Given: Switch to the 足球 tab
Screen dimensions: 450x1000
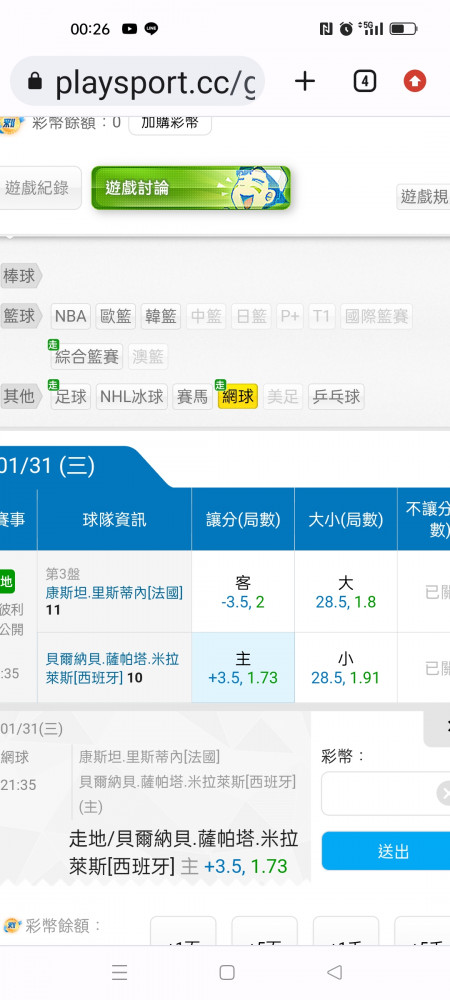Looking at the screenshot, I should coord(71,397).
